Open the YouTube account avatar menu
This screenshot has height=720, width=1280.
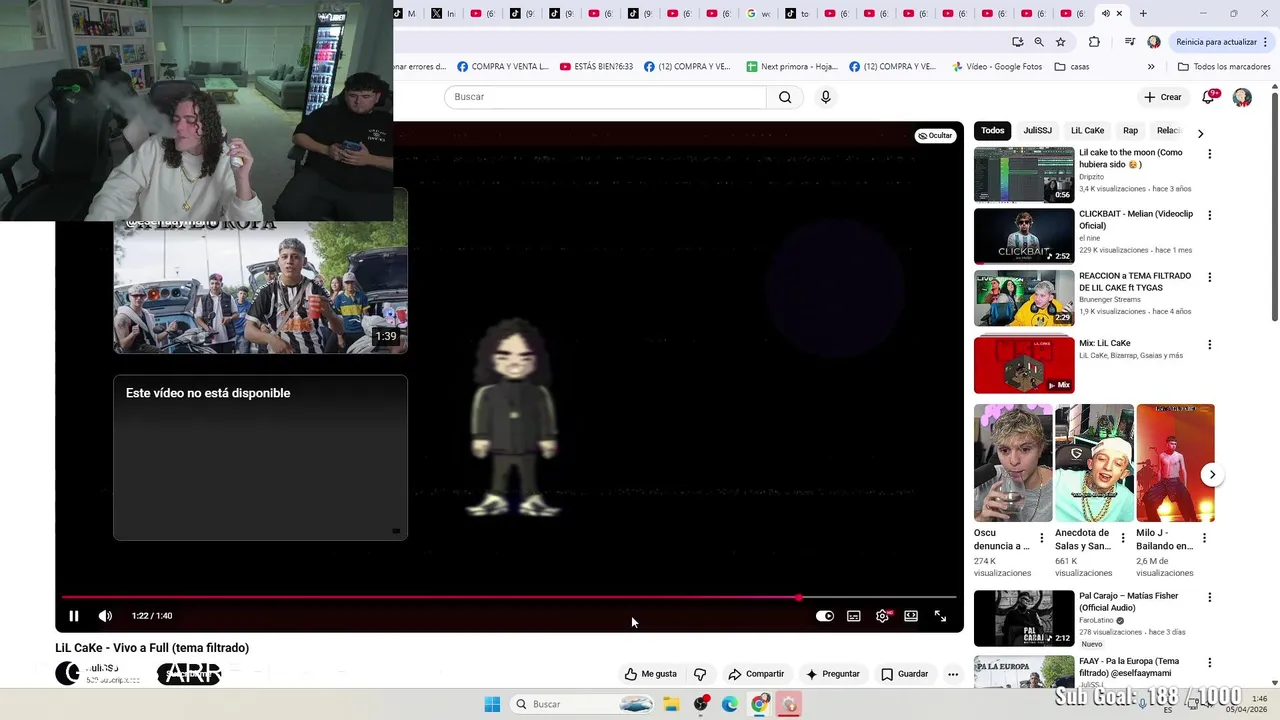pyautogui.click(x=1242, y=97)
